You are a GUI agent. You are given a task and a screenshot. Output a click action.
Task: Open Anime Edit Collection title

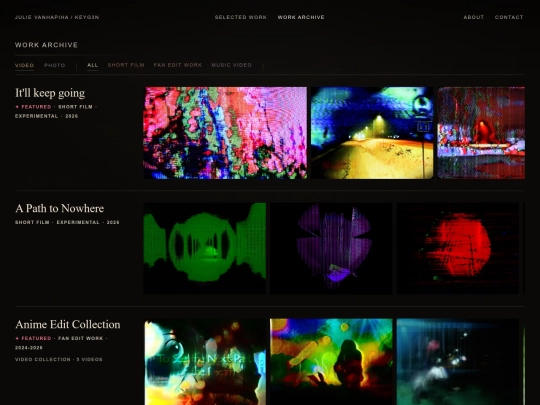tap(68, 324)
